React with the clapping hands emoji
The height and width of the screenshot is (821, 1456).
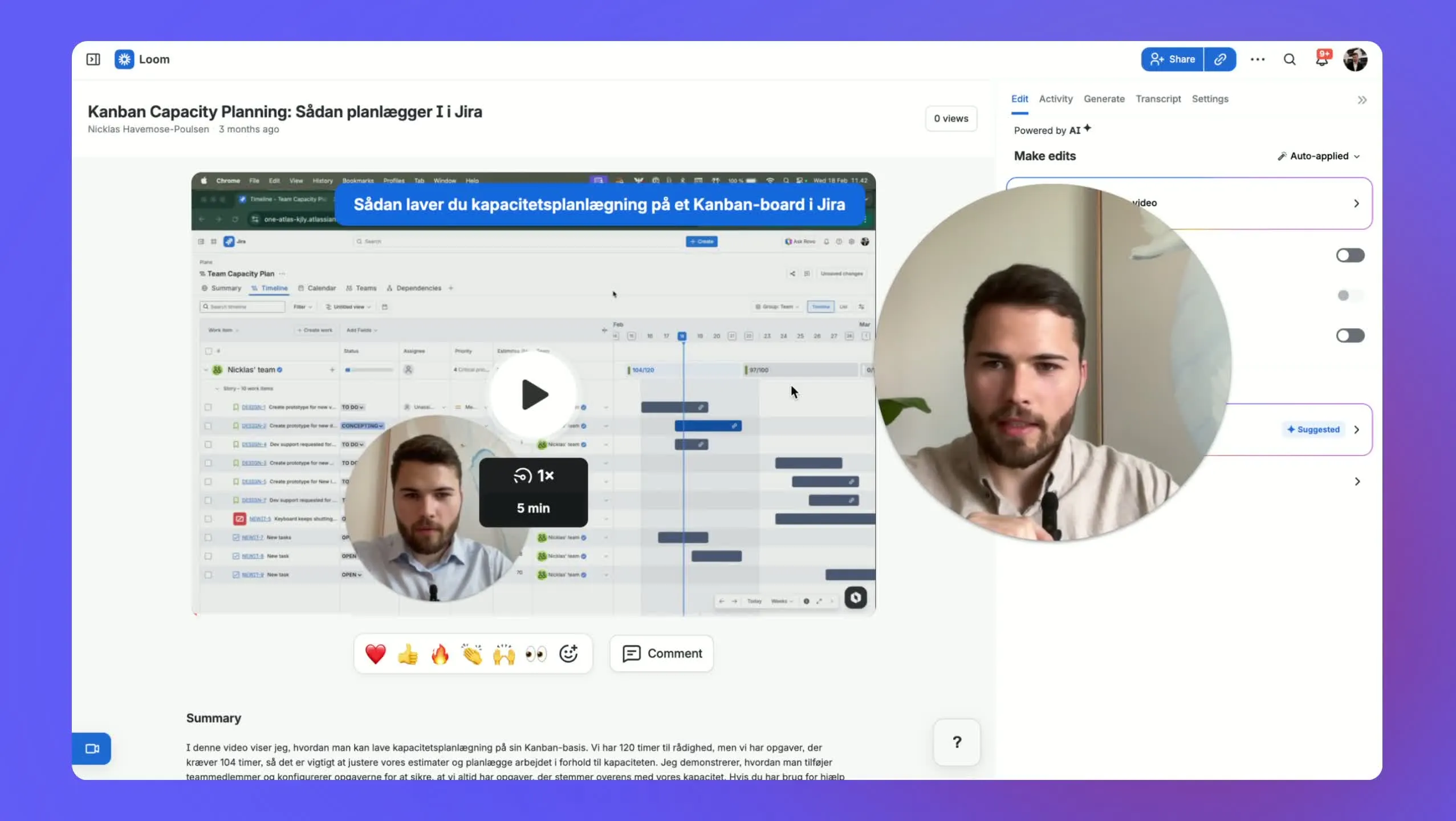click(472, 654)
